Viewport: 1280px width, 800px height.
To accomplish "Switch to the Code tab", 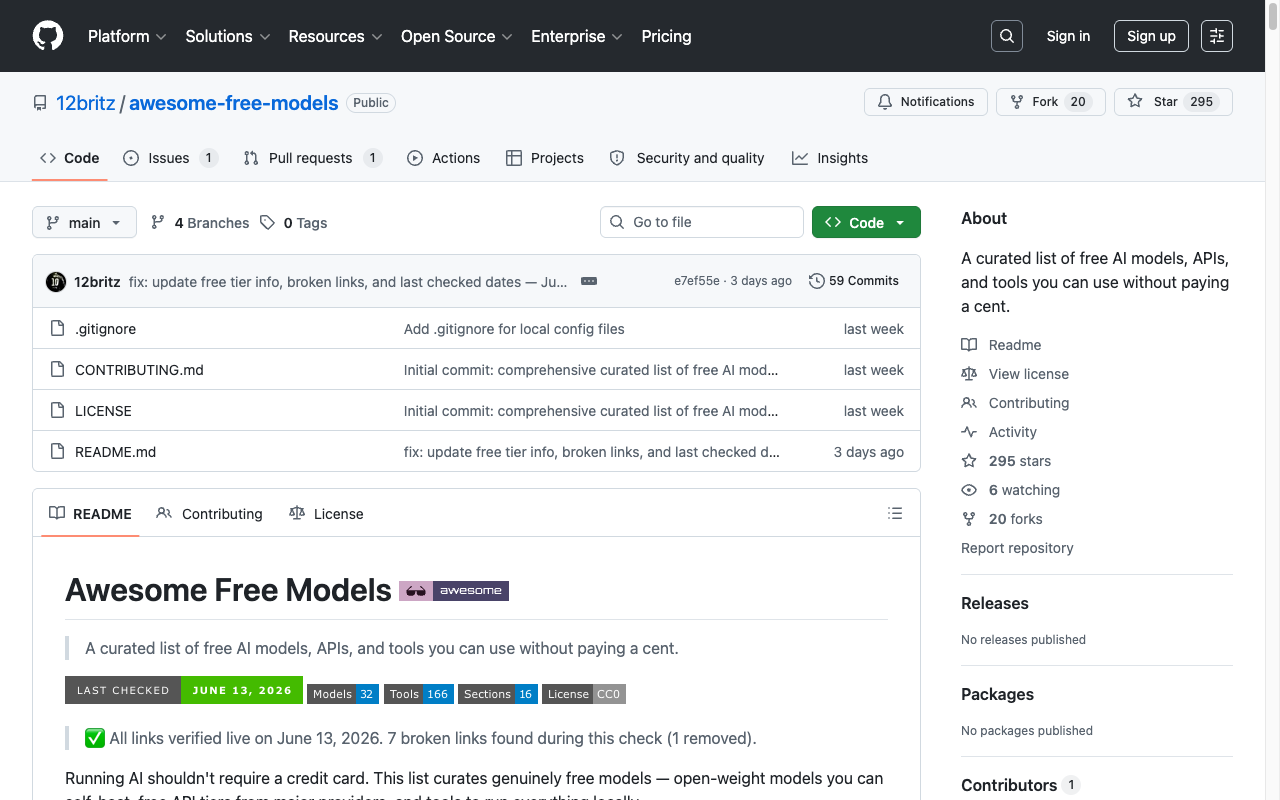I will point(70,158).
